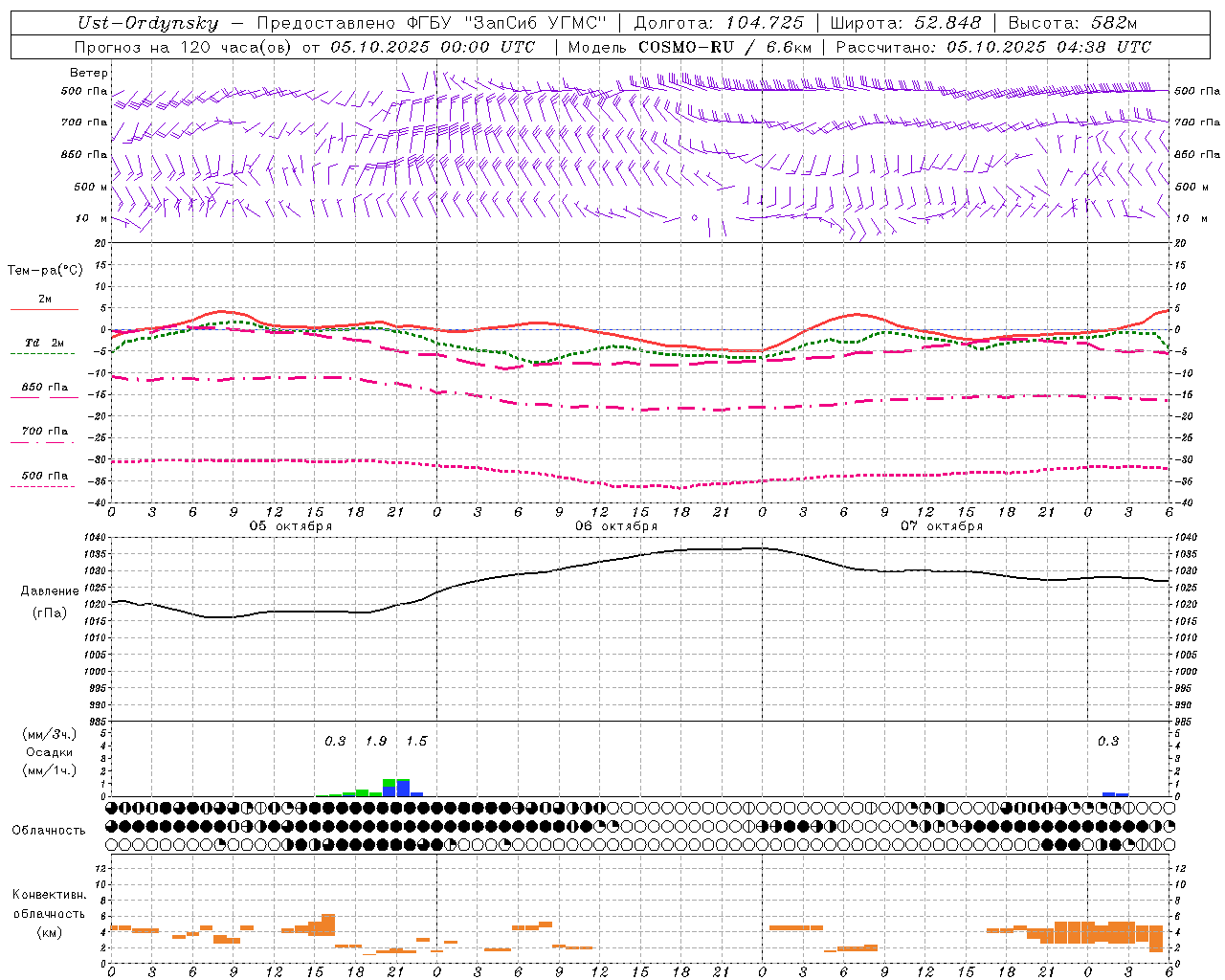
Task: Click the pink 850 гПа temperature legend line
Action: click(44, 397)
